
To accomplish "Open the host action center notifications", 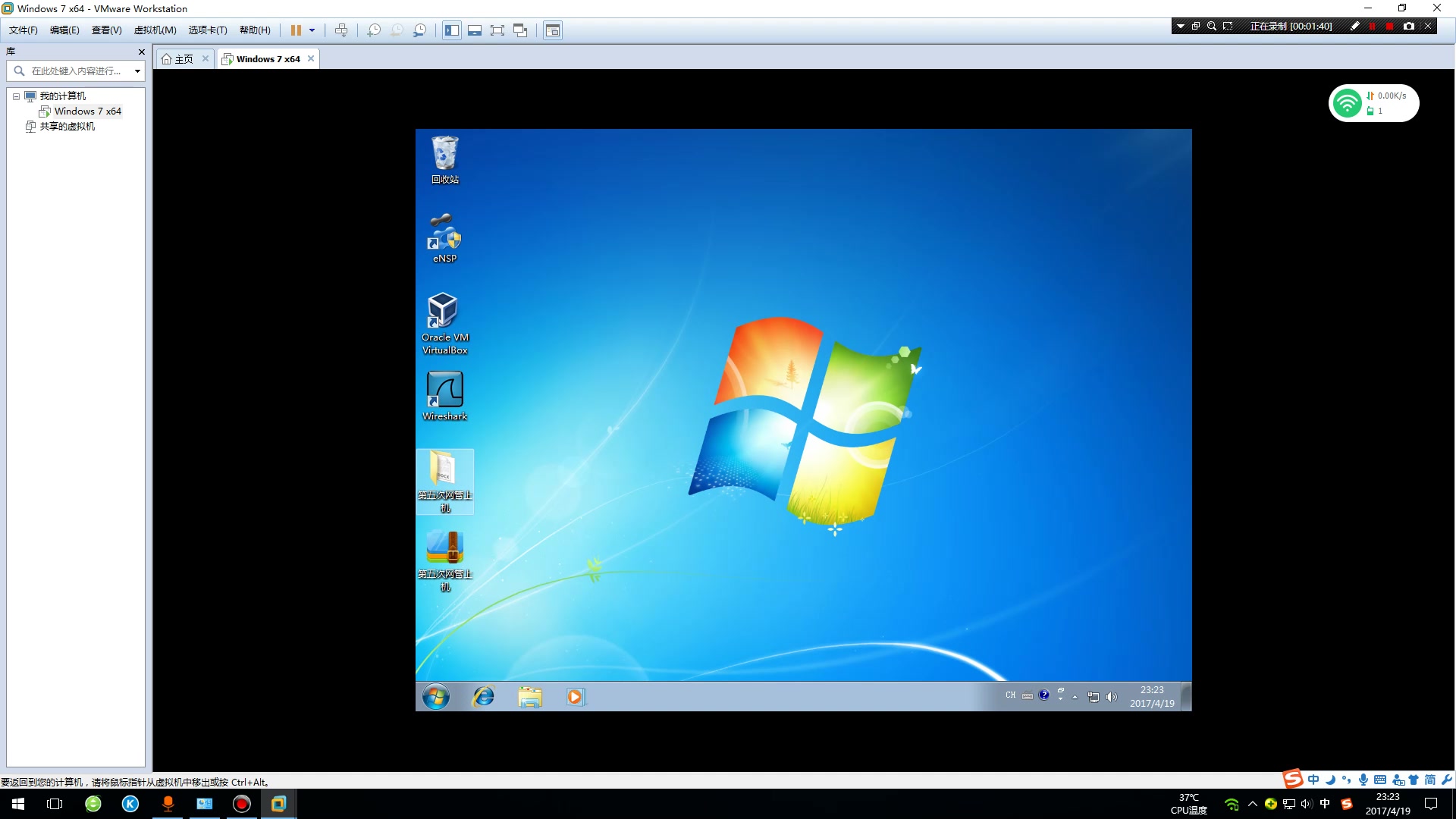I will (x=1431, y=804).
